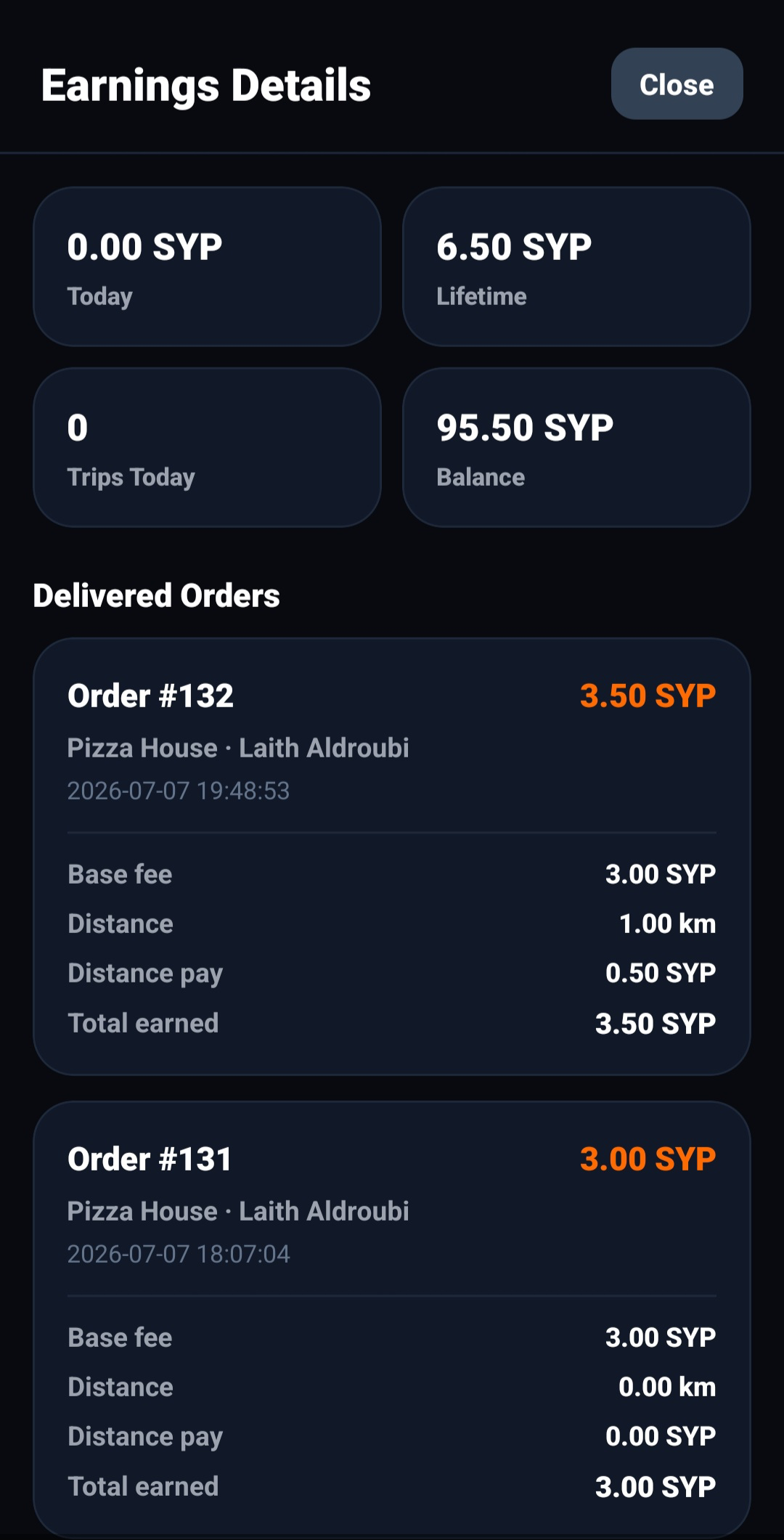Click the Earnings Details heading
Image resolution: width=784 pixels, height=1540 pixels.
point(206,86)
